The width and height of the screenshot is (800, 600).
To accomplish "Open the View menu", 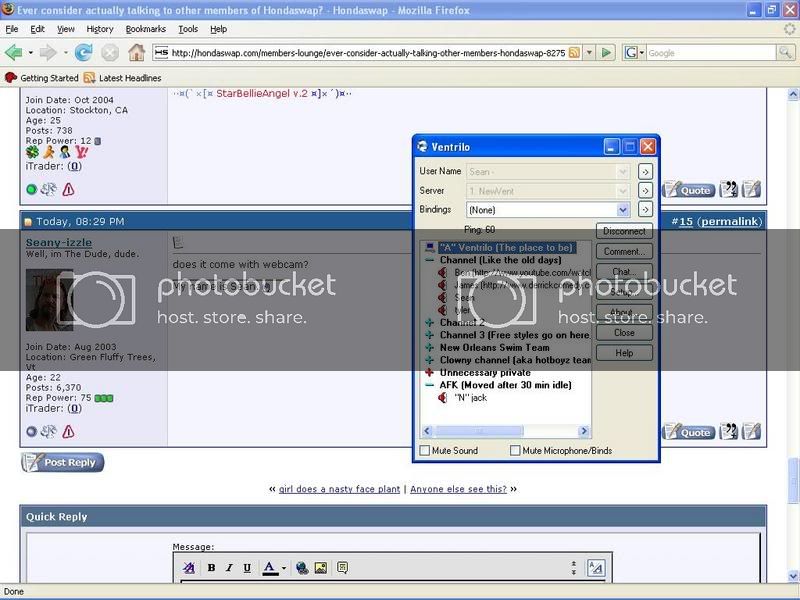I will pos(66,29).
